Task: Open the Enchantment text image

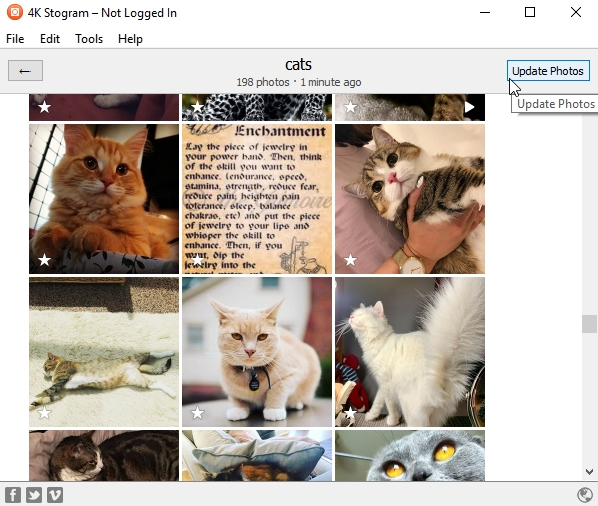Action: pyautogui.click(x=257, y=199)
